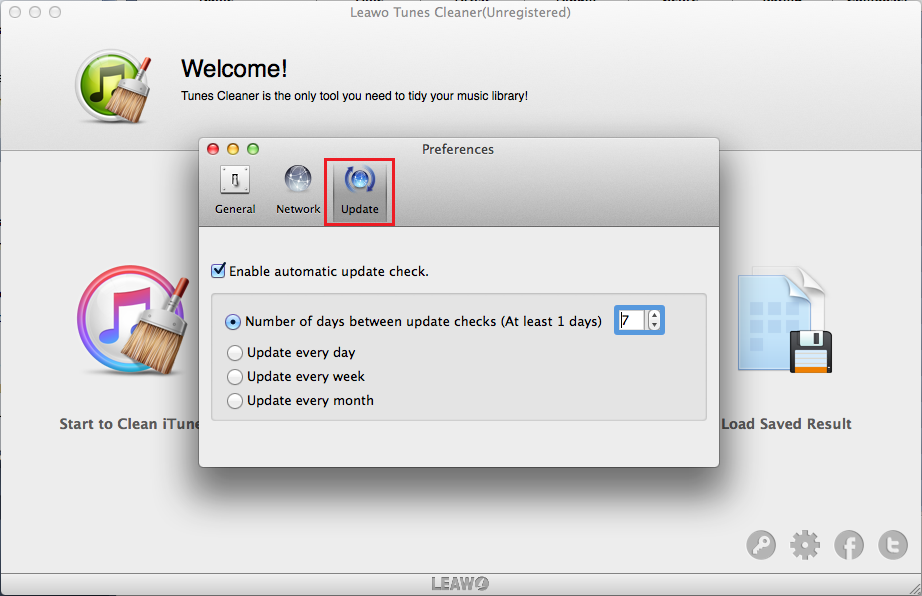This screenshot has width=922, height=596.
Task: Select the Update preferences tab
Action: point(359,190)
